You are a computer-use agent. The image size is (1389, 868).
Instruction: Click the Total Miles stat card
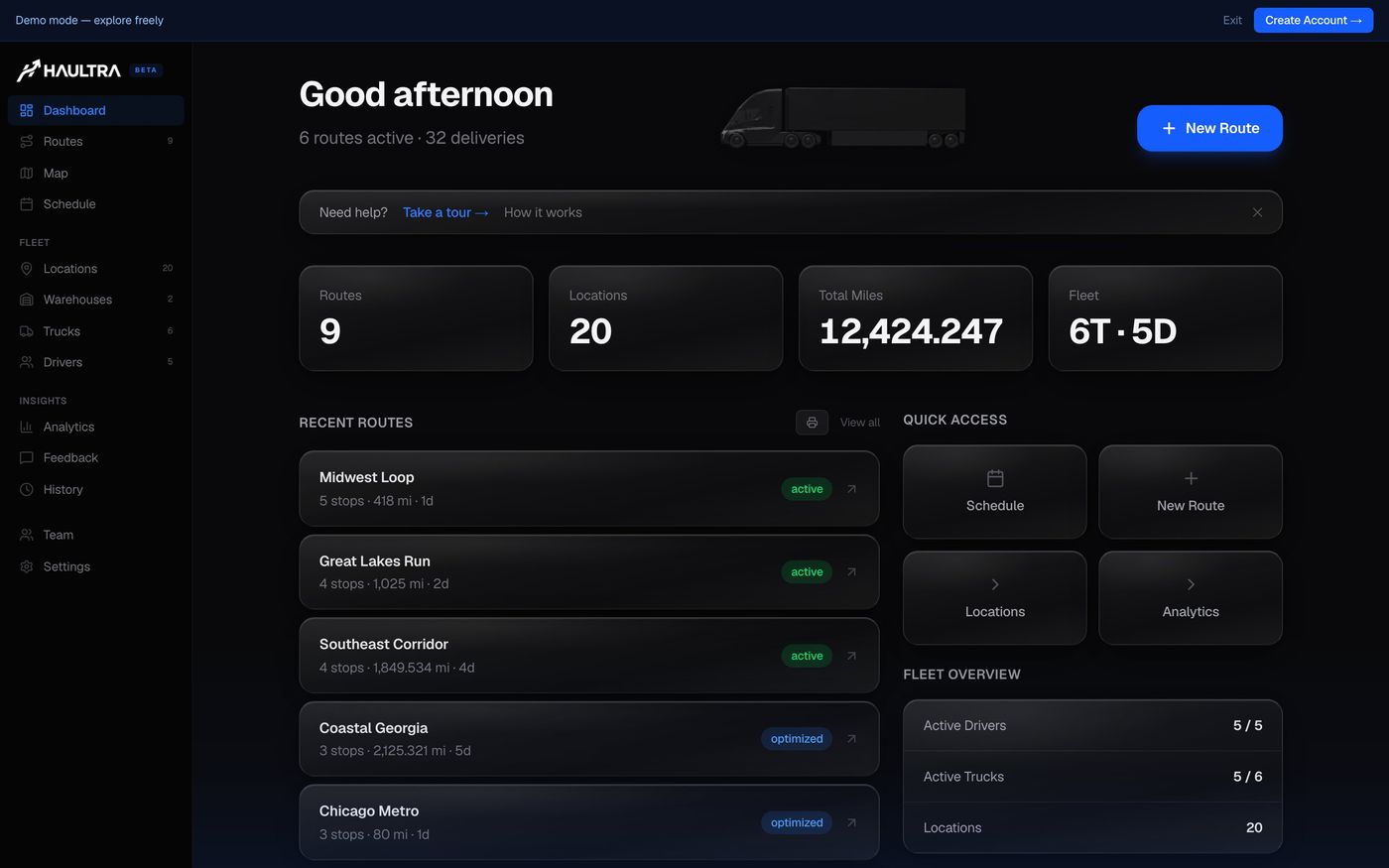[916, 318]
